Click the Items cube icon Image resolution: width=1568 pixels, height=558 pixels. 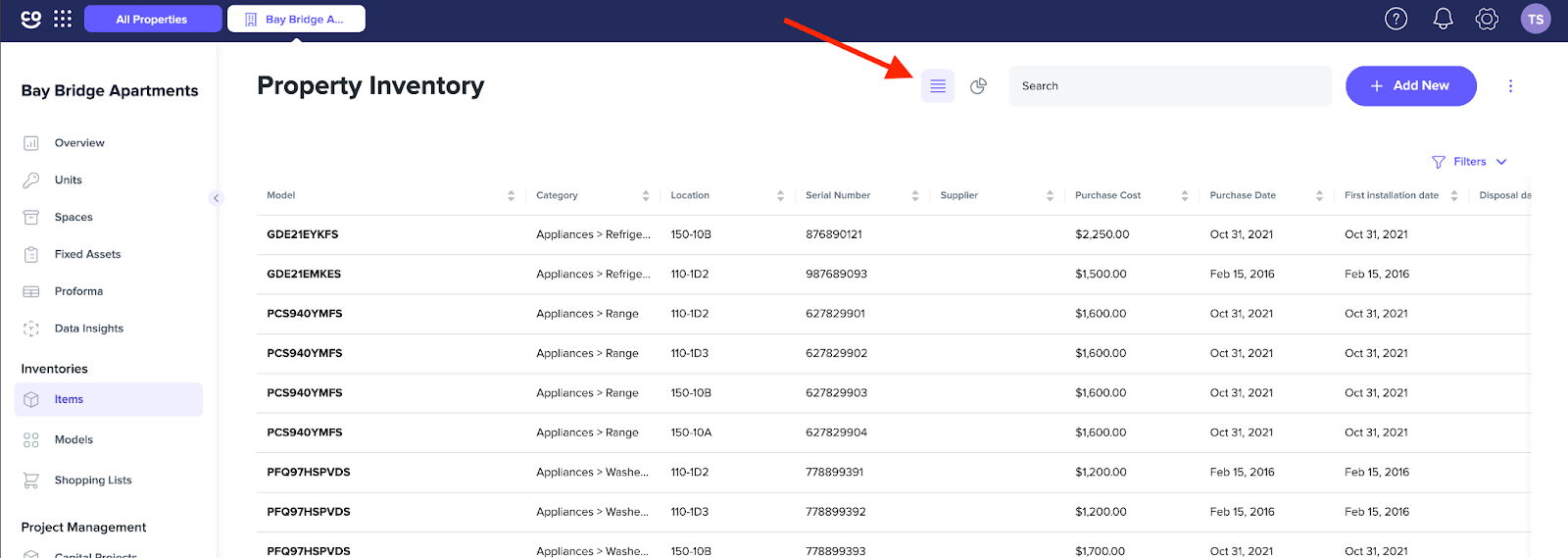pos(31,400)
